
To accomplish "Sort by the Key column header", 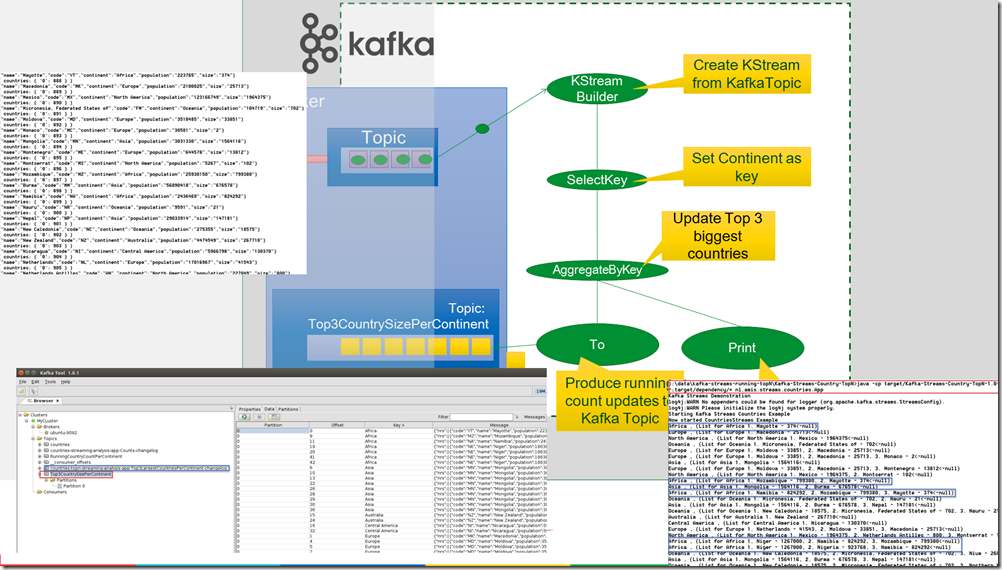I will (399, 425).
